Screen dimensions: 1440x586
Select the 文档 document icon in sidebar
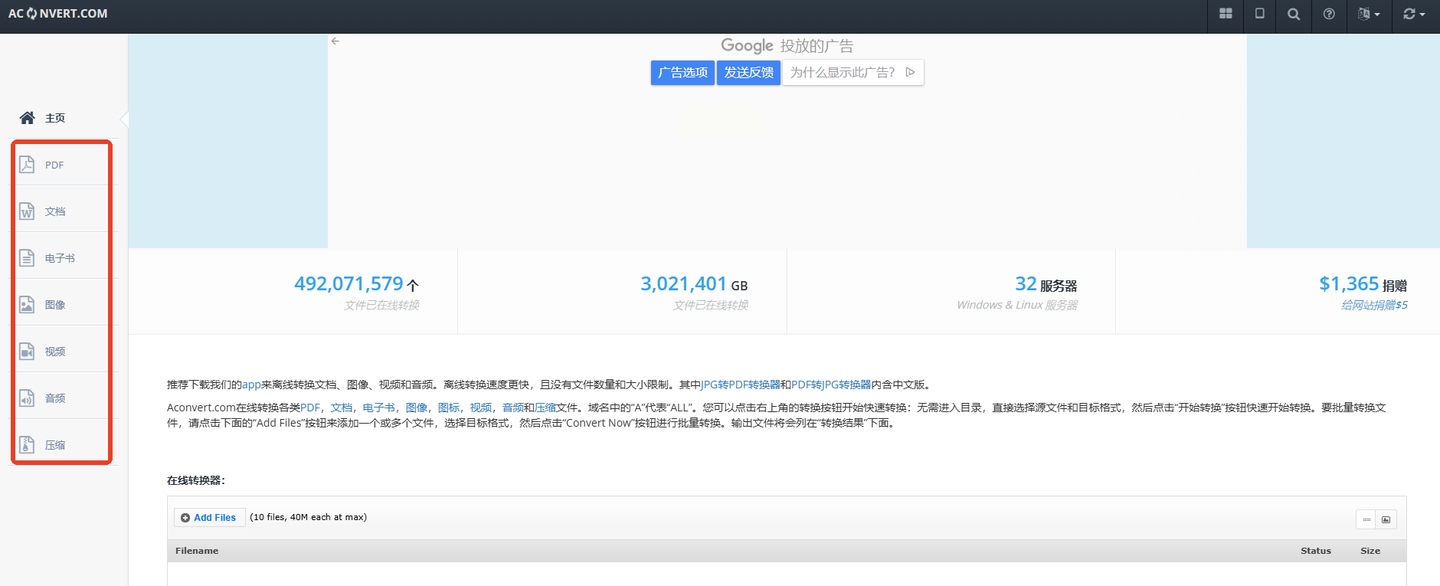point(28,212)
